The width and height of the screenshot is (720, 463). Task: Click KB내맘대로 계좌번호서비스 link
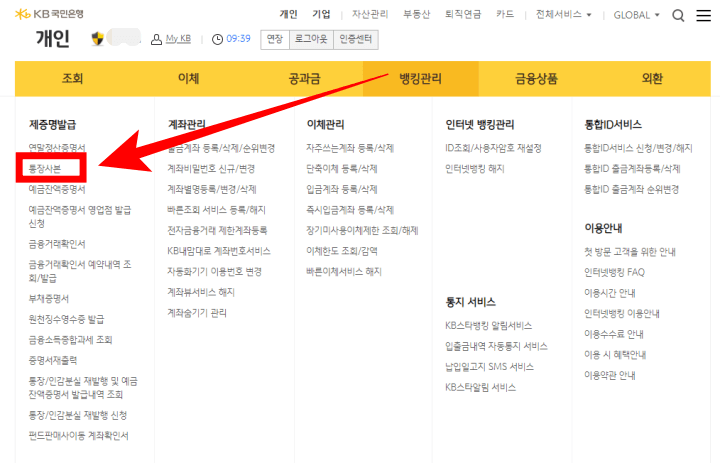[219, 251]
